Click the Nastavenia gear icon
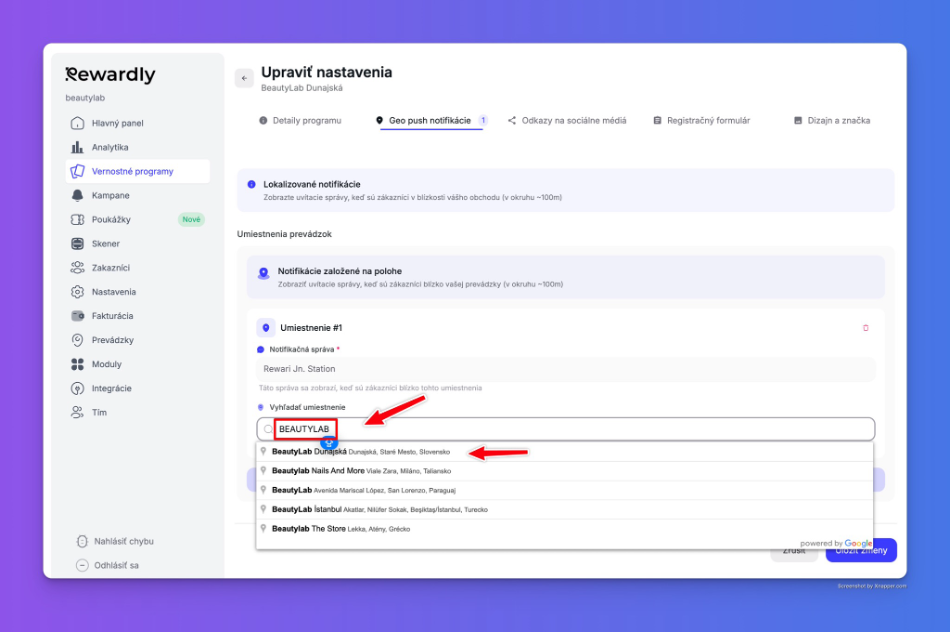The height and width of the screenshot is (632, 950). [78, 291]
